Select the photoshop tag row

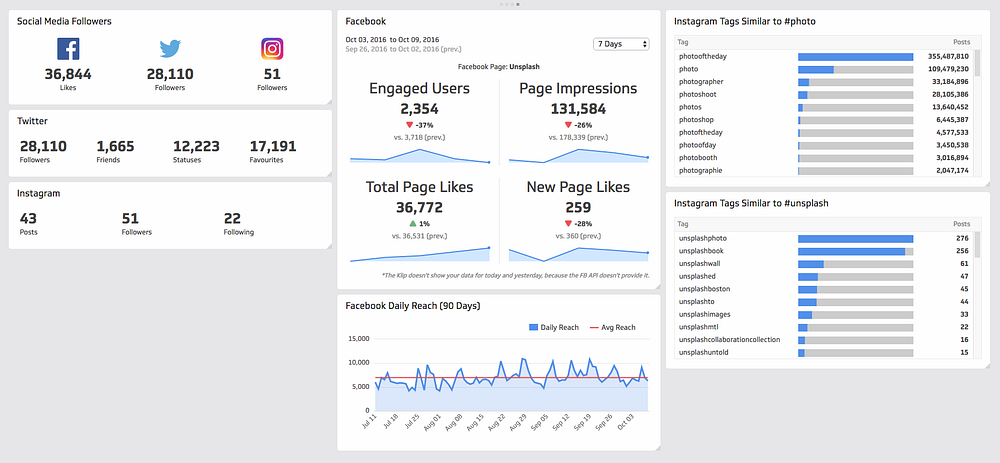click(824, 119)
